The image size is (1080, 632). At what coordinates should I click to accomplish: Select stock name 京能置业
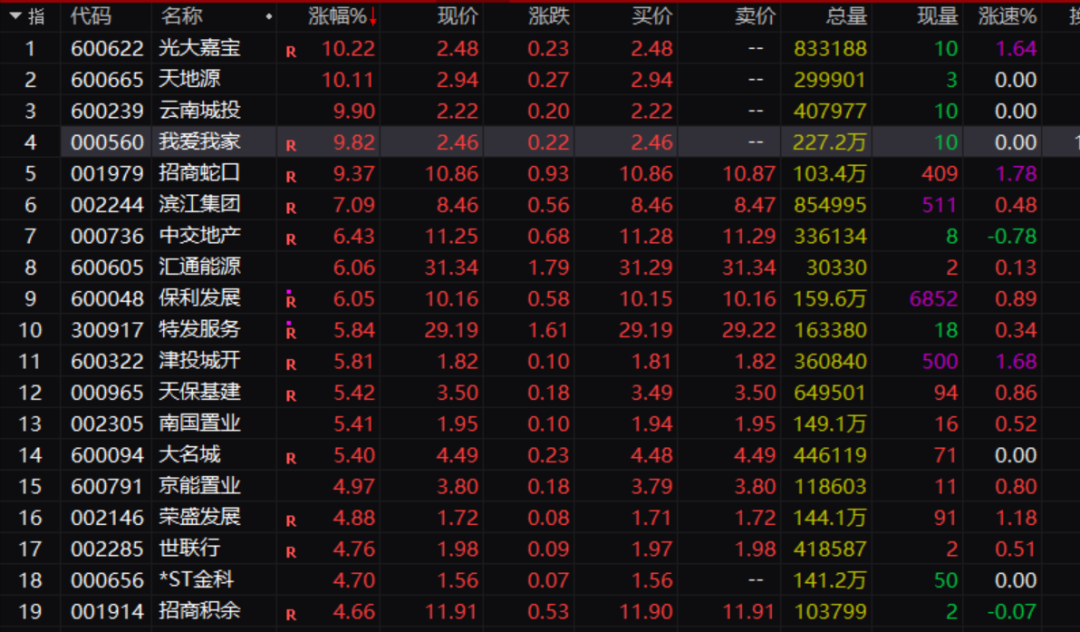pyautogui.click(x=200, y=486)
